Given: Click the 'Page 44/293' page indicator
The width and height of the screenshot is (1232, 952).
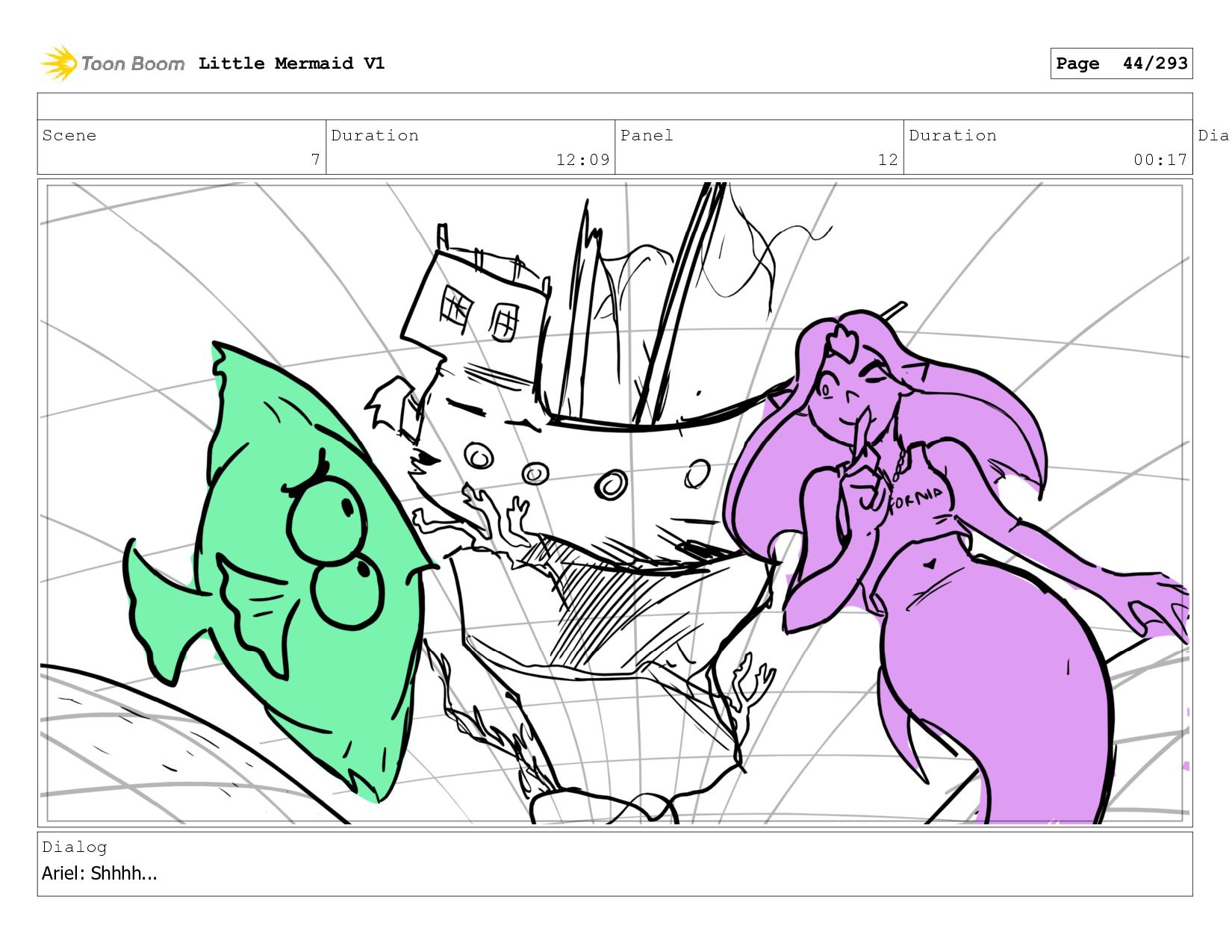Looking at the screenshot, I should pos(1121,63).
